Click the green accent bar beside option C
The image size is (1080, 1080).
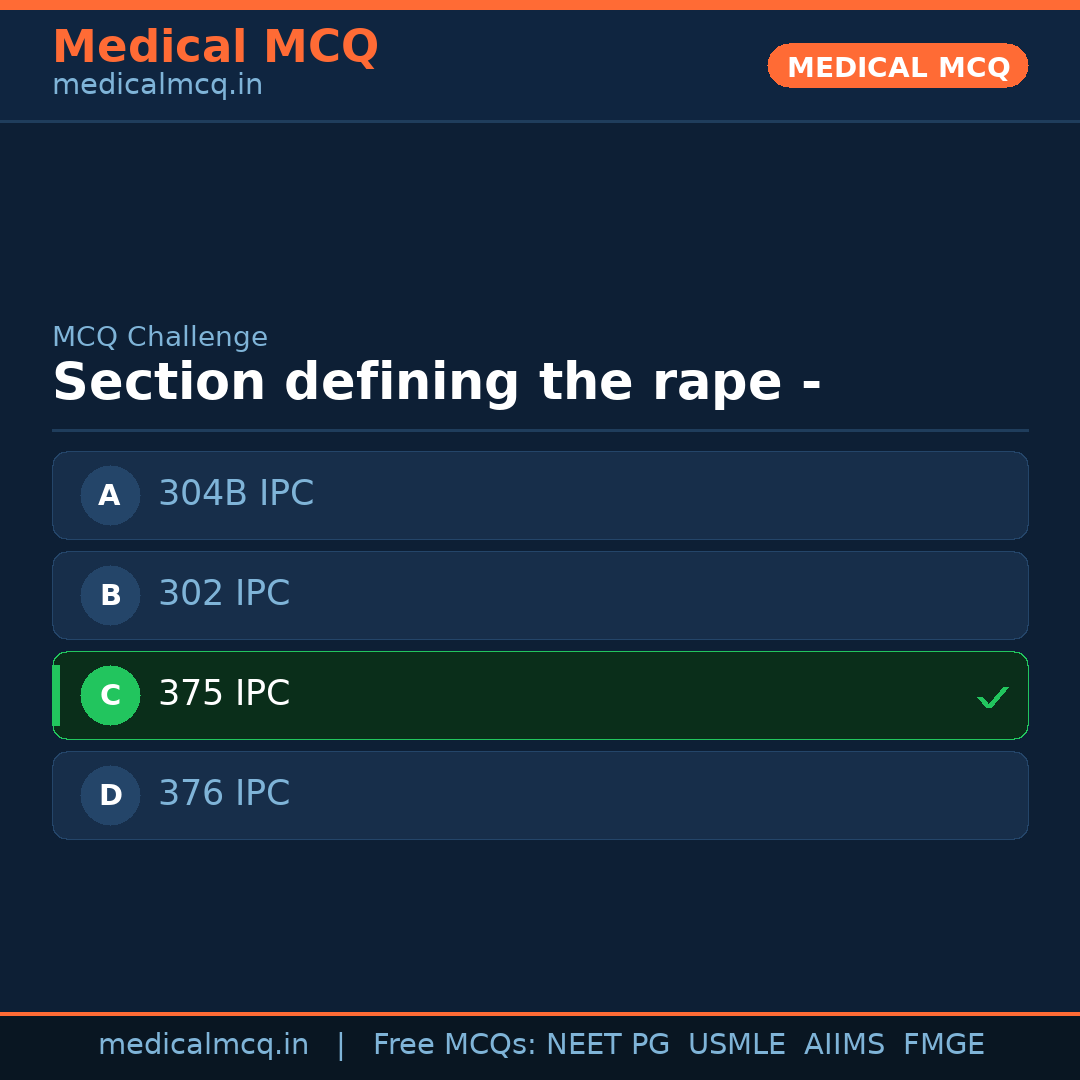[57, 695]
